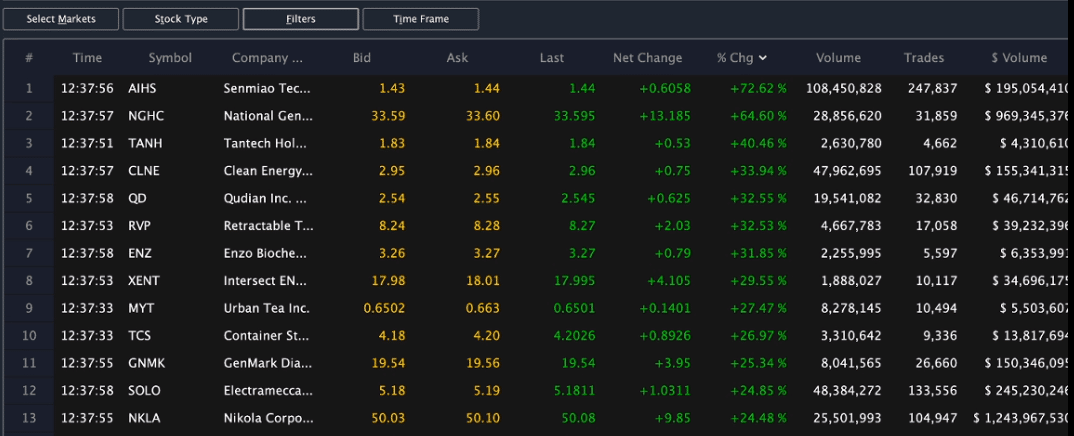Select the RVP symbol

(140, 226)
